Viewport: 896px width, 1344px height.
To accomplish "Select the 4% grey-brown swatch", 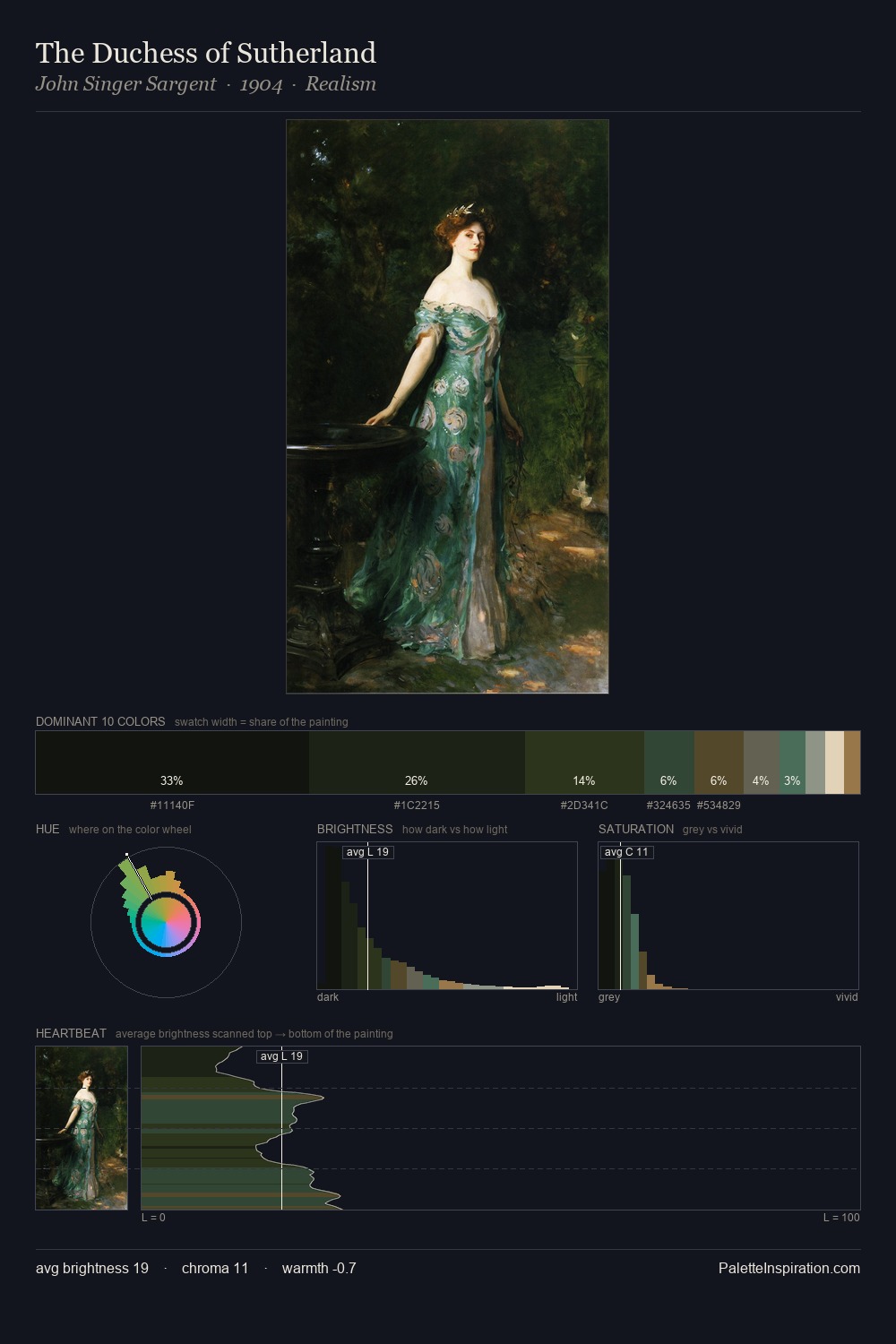I will 761,762.
